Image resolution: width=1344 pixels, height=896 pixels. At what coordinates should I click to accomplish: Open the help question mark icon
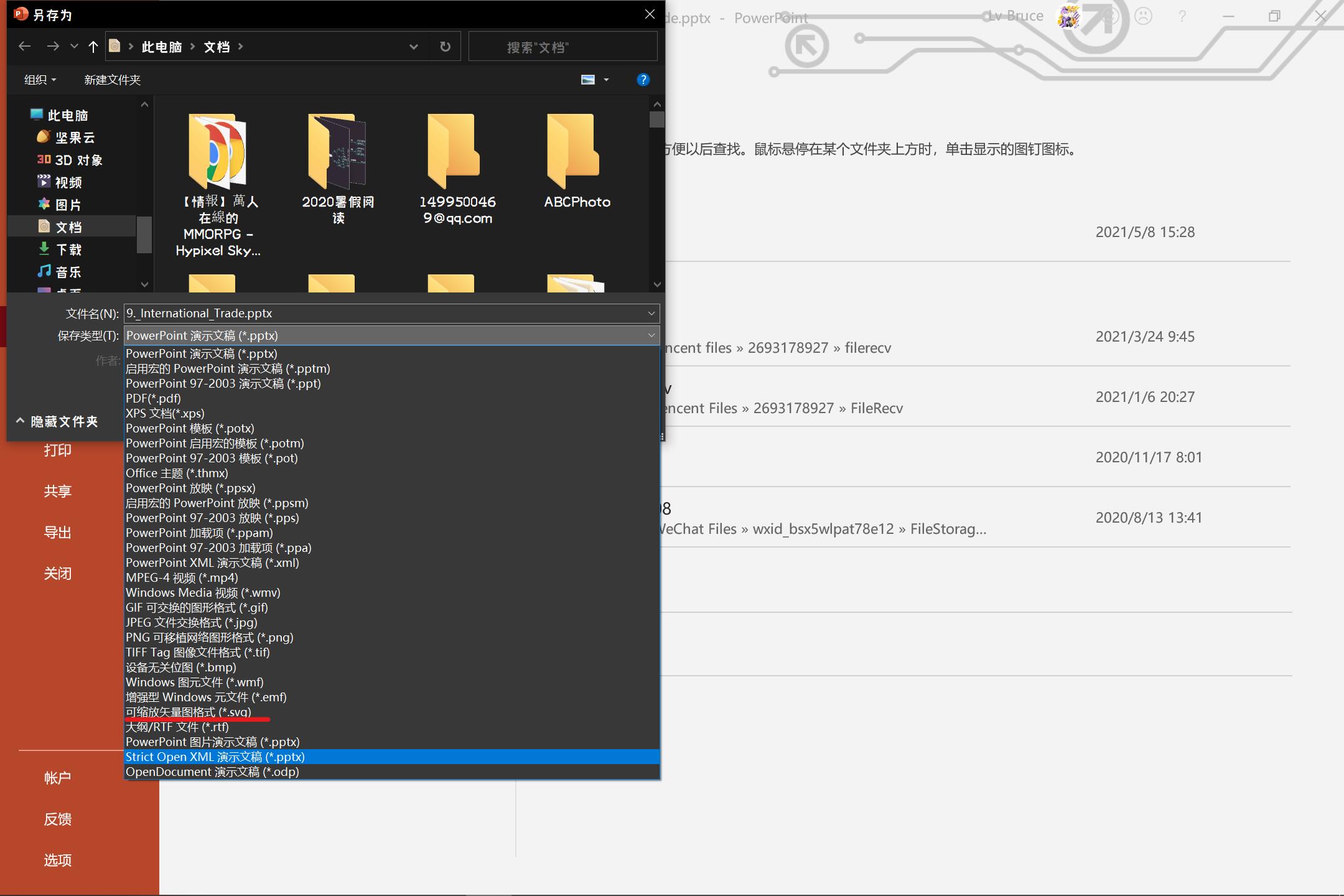[643, 80]
